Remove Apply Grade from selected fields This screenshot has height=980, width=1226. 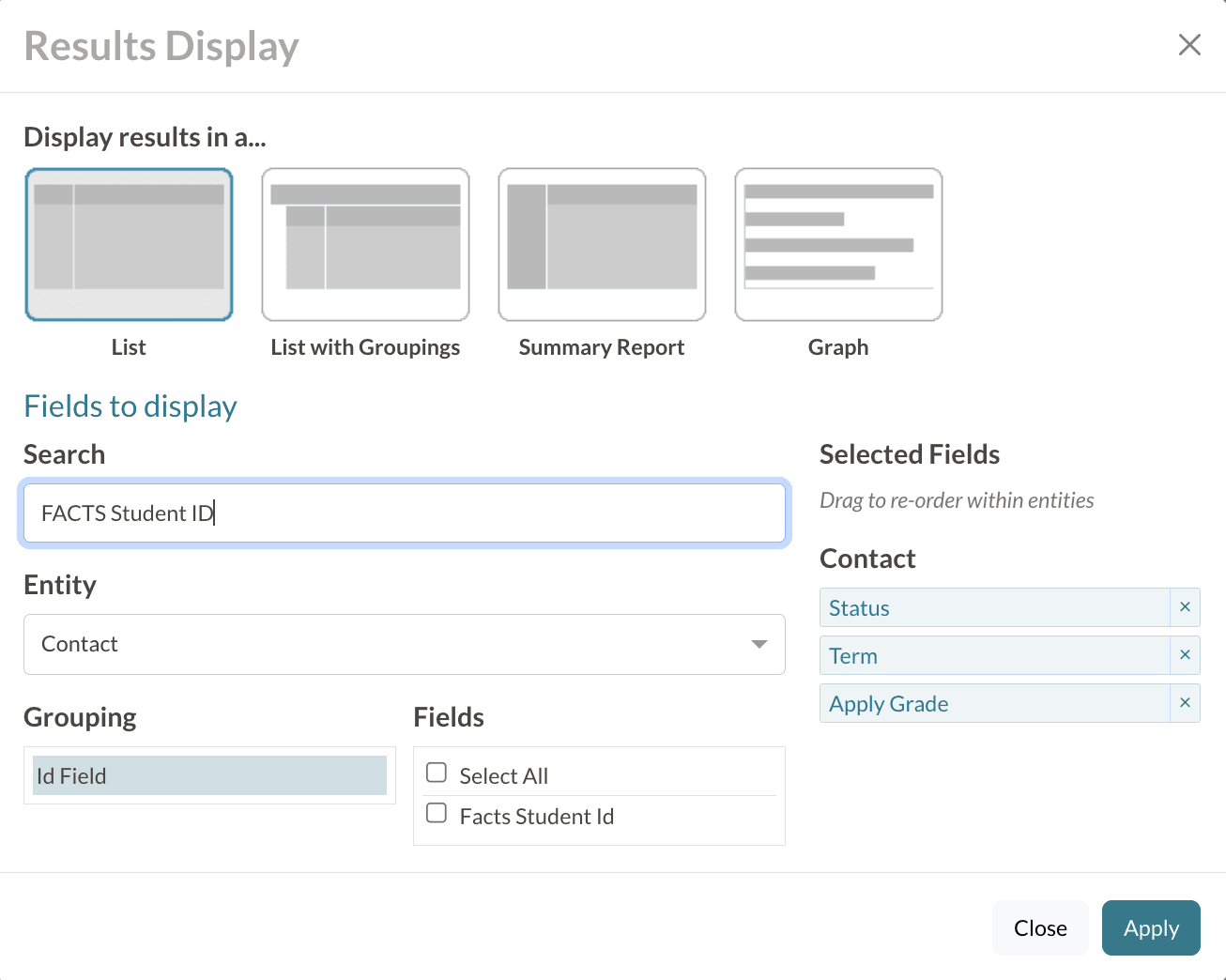click(x=1185, y=703)
